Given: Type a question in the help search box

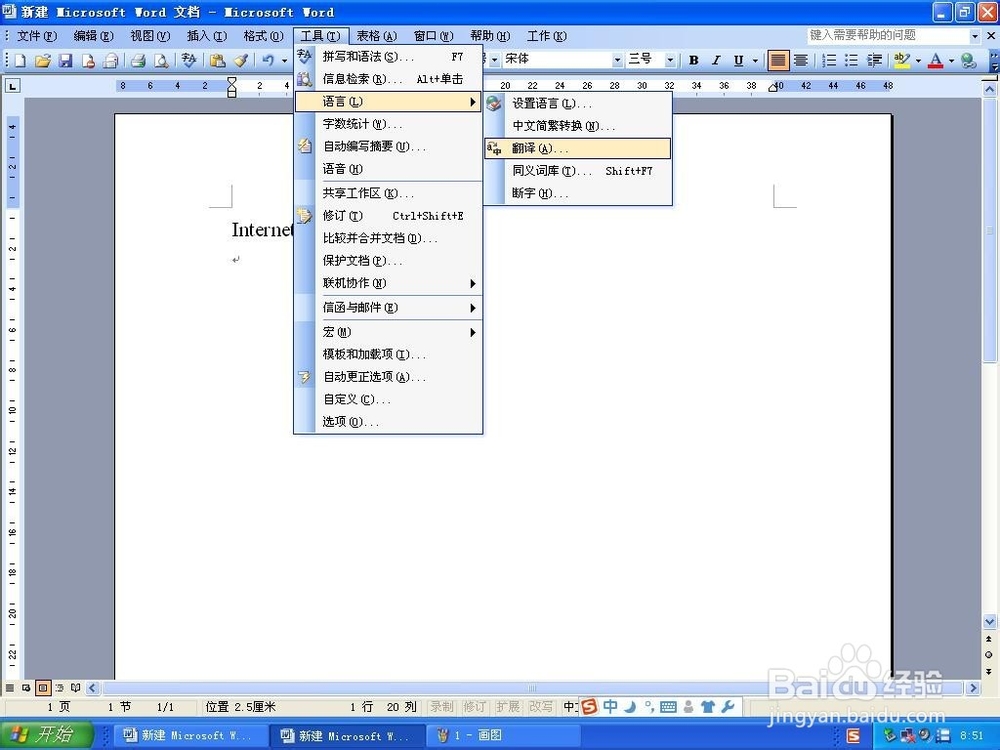Looking at the screenshot, I should (x=888, y=36).
